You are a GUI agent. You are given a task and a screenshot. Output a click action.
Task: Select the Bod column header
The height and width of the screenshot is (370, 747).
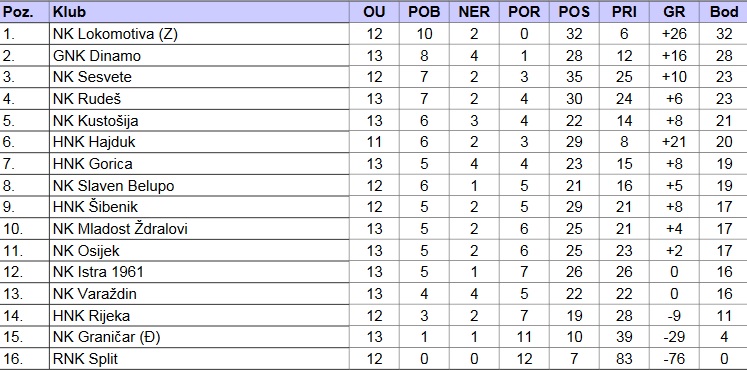pyautogui.click(x=724, y=12)
